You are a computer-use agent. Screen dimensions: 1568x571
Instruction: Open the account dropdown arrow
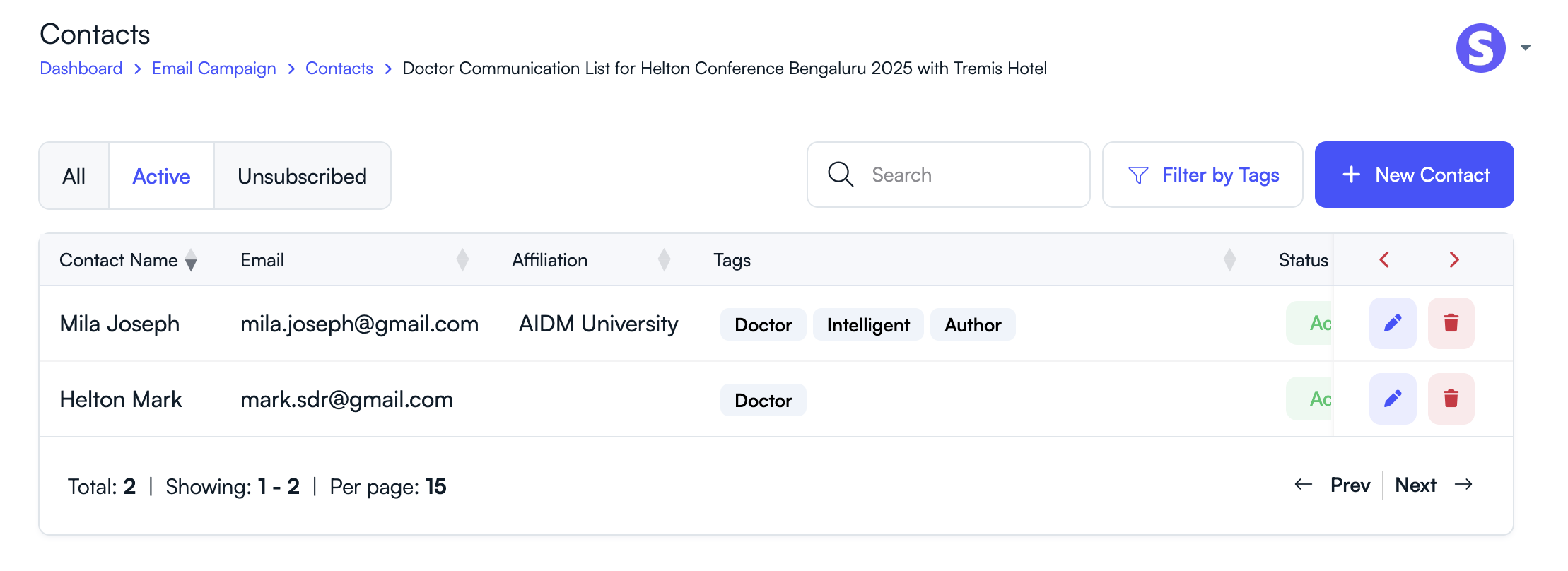pyautogui.click(x=1526, y=48)
